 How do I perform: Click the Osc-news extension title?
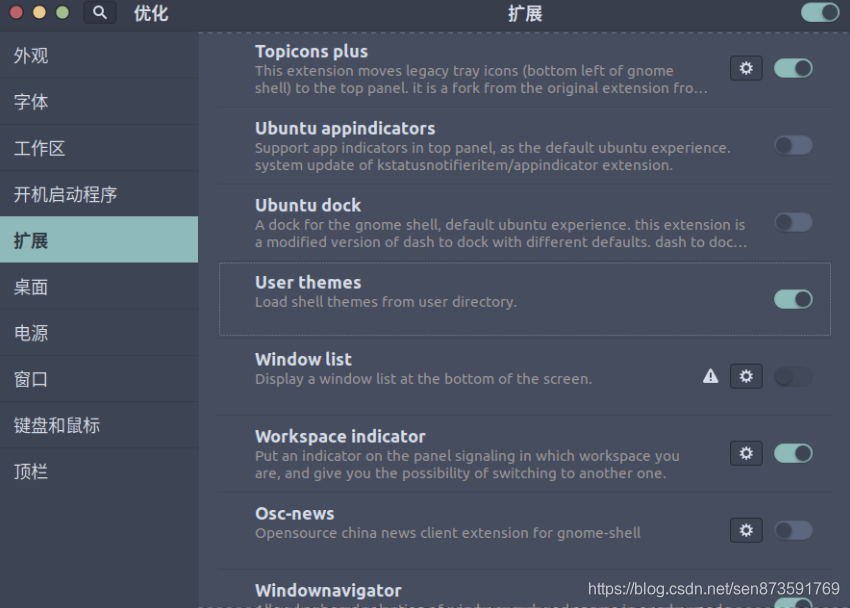294,513
